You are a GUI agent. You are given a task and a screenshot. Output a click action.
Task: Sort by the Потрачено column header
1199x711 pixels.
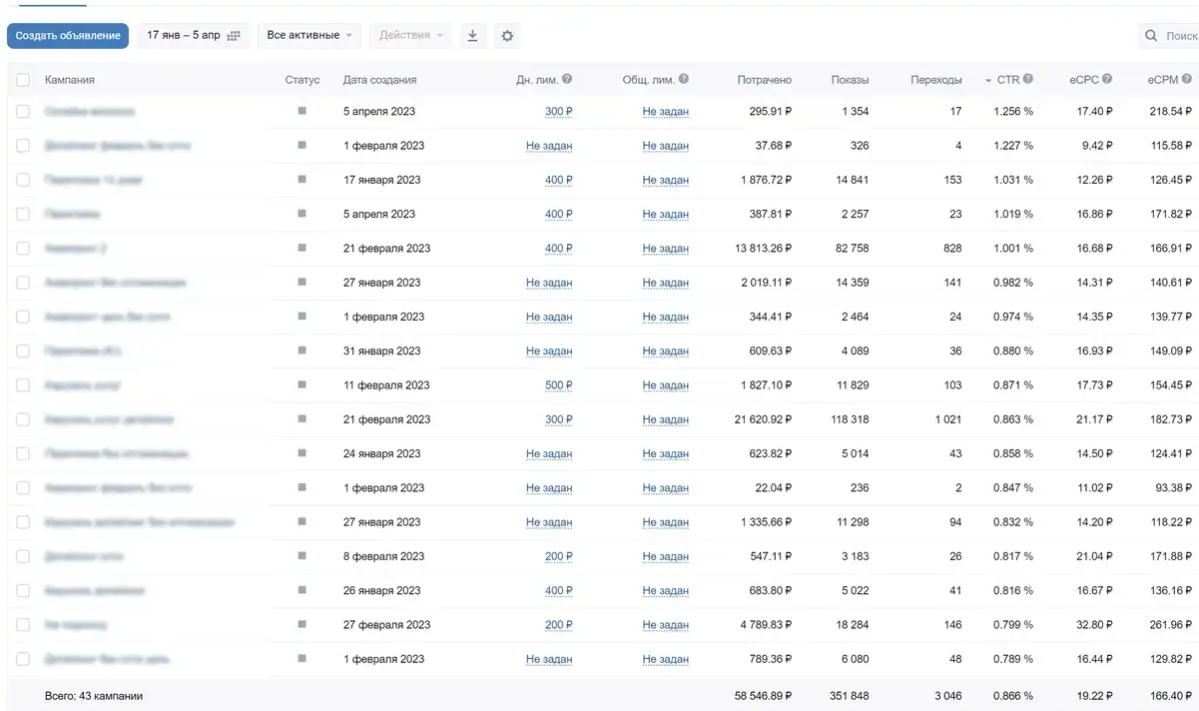[x=764, y=80]
